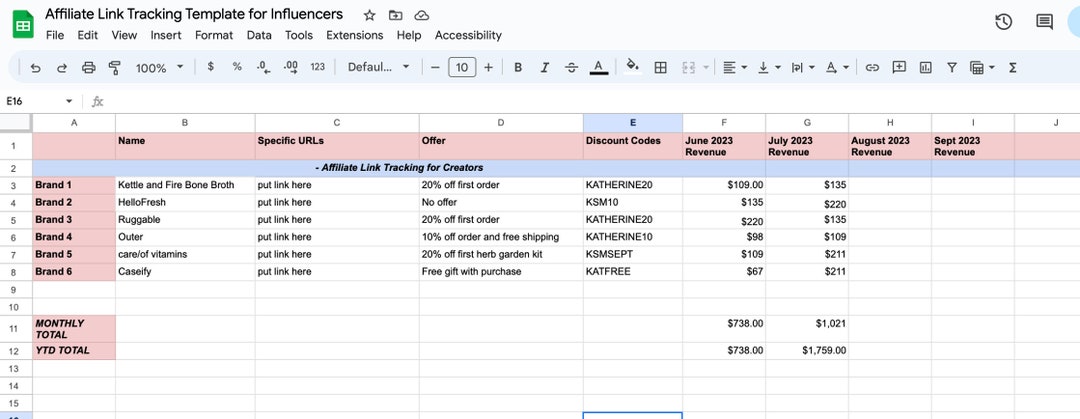Click the formula bar input
Screen dimensions: 1080x419
pyautogui.click(x=592, y=101)
